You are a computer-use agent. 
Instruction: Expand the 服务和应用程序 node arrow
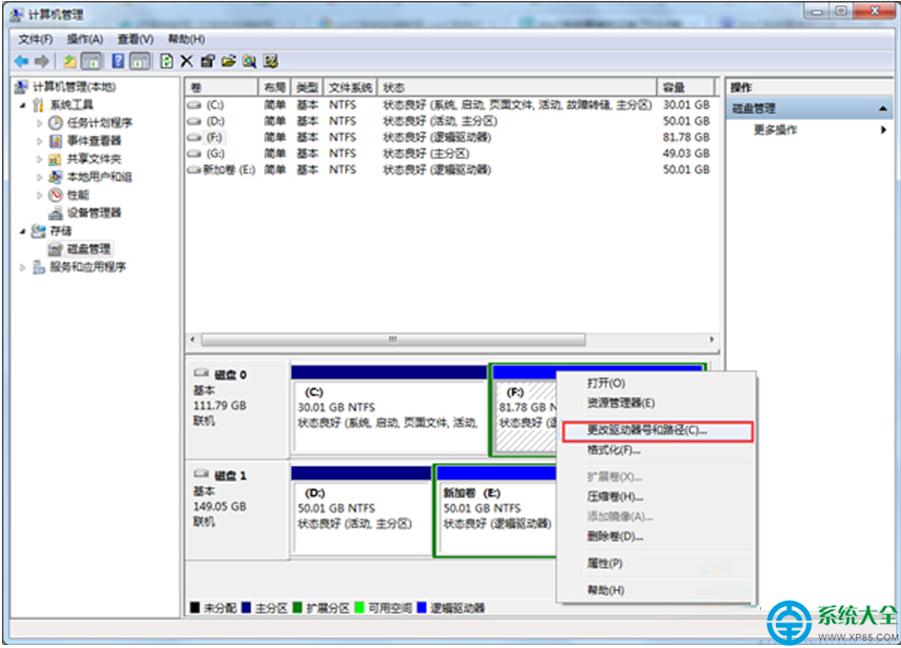22,267
